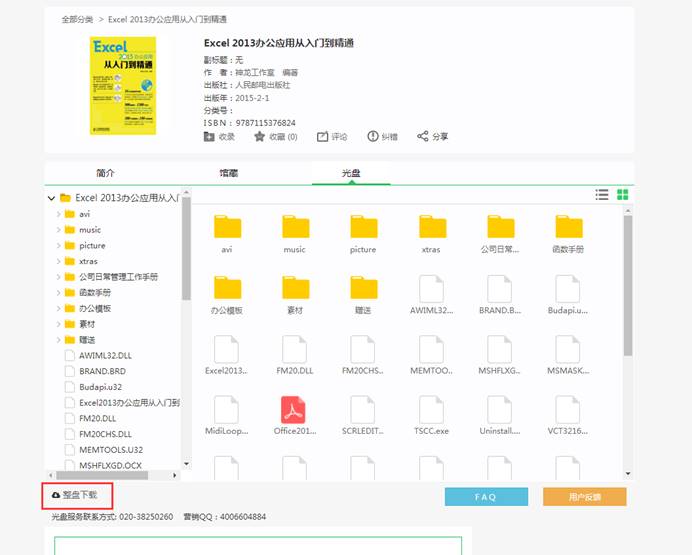Screen dimensions: 692x555
Task: Open the 赠送 folder icon in grid
Action: 364,288
